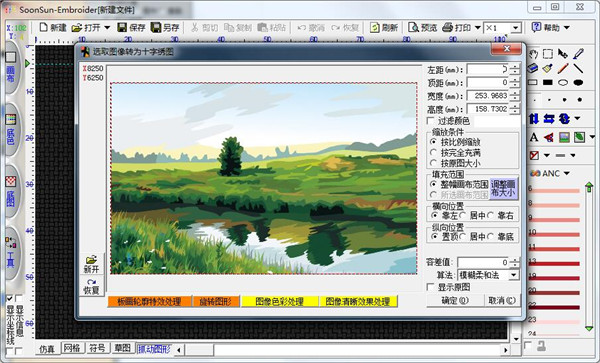600x363 pixels.
Task: Switch to the 网格 view tab
Action: click(72, 348)
